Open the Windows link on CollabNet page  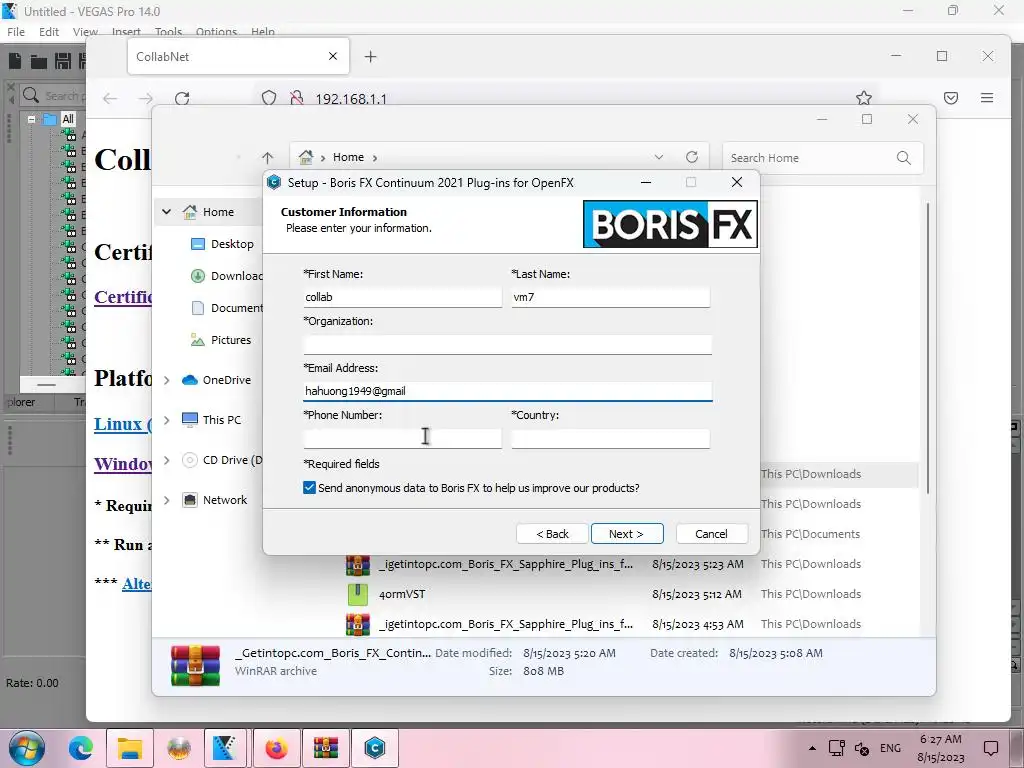[123, 464]
